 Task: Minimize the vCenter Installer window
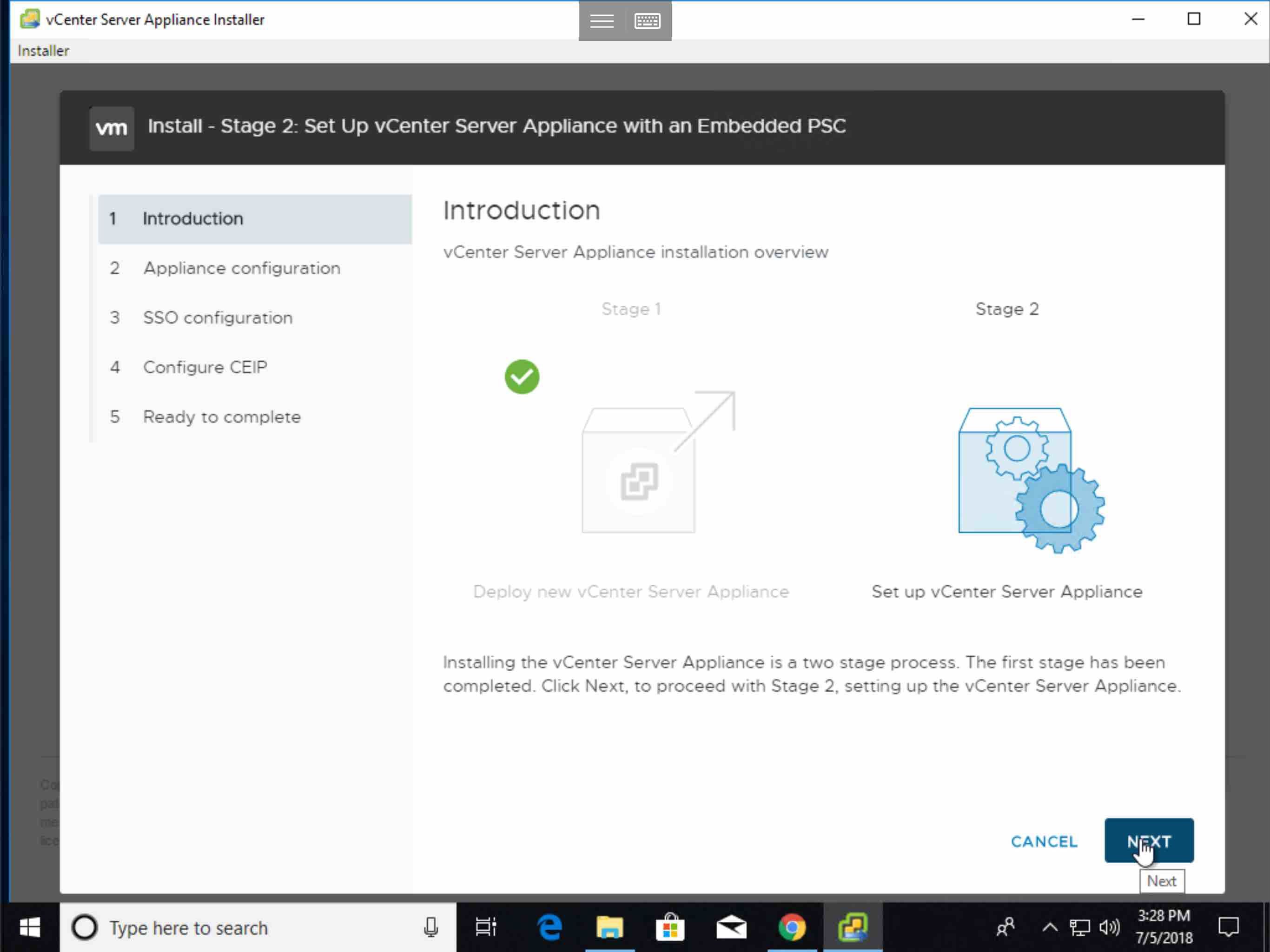coord(1138,20)
